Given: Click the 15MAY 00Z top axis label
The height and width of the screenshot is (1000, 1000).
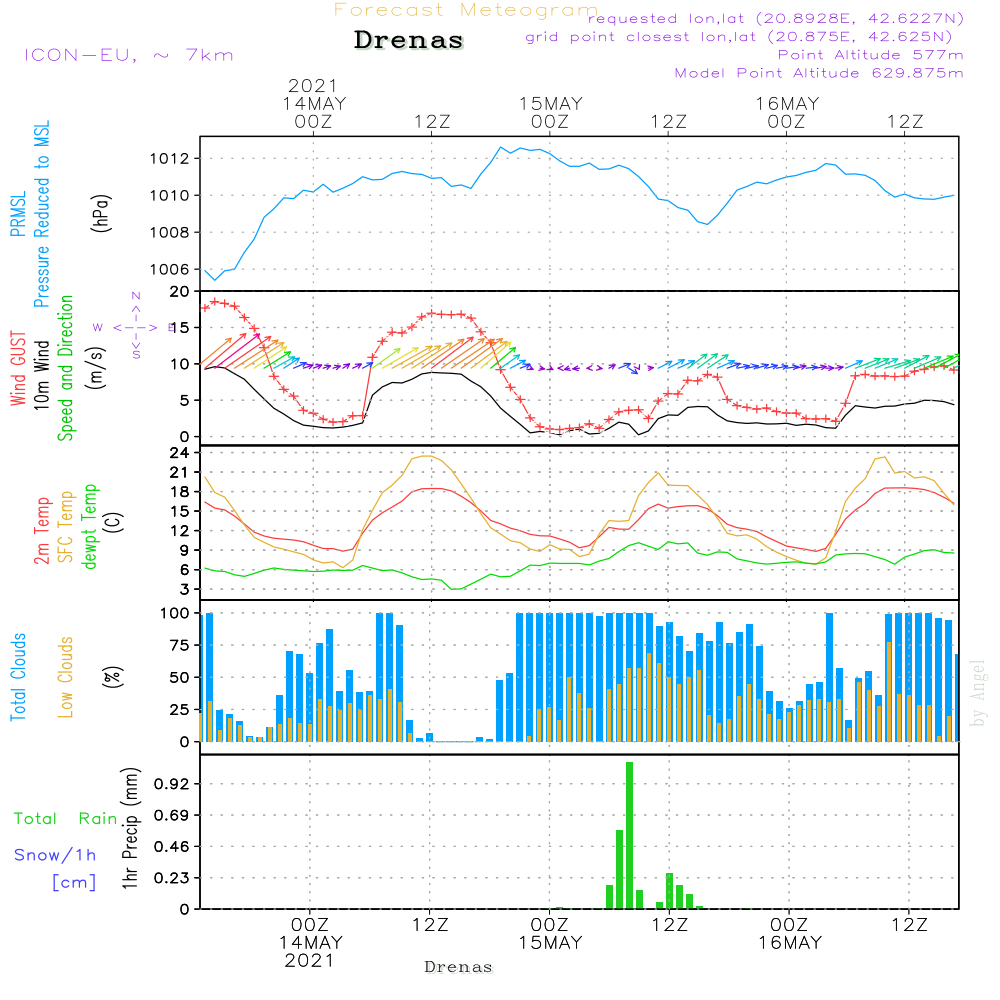Looking at the screenshot, I should click(x=550, y=113).
